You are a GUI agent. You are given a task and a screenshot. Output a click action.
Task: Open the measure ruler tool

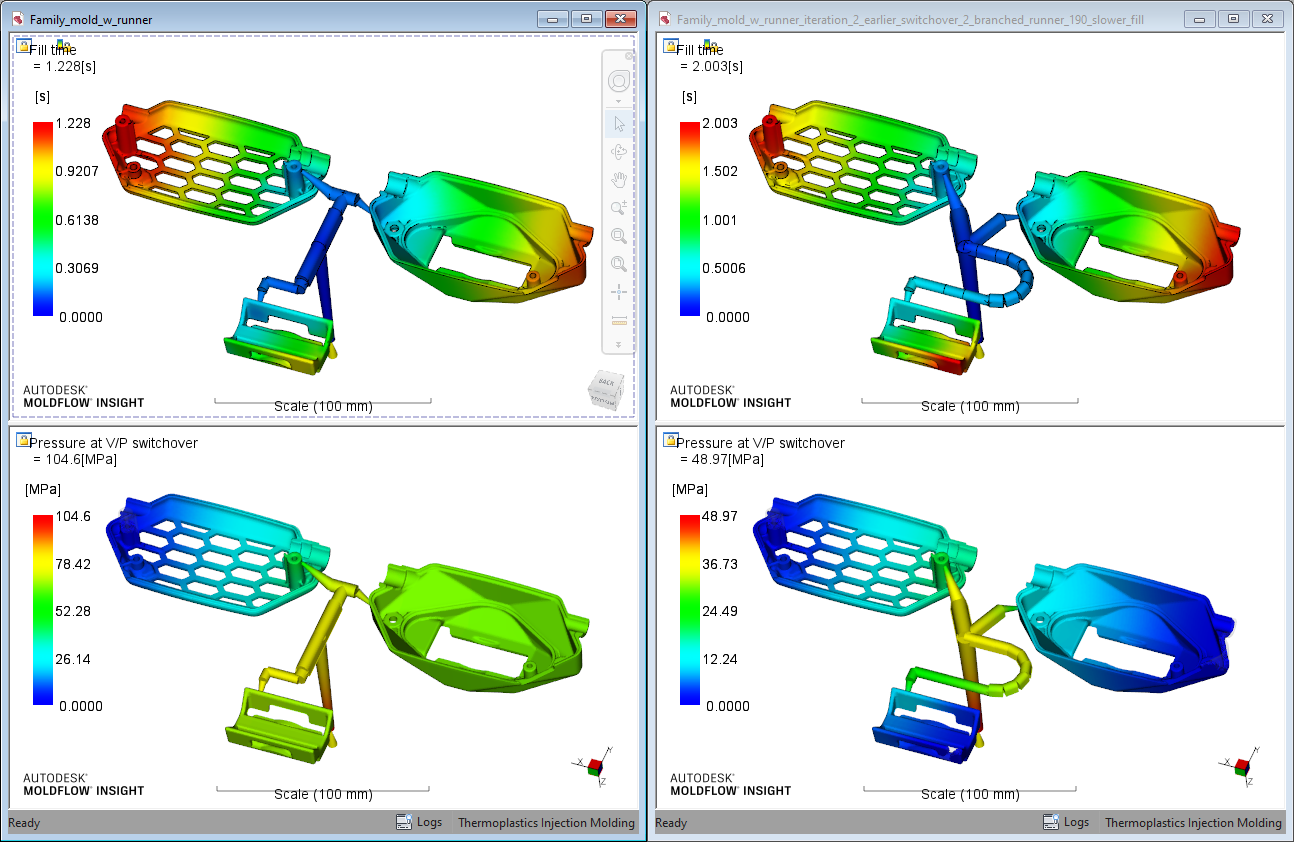pos(618,320)
